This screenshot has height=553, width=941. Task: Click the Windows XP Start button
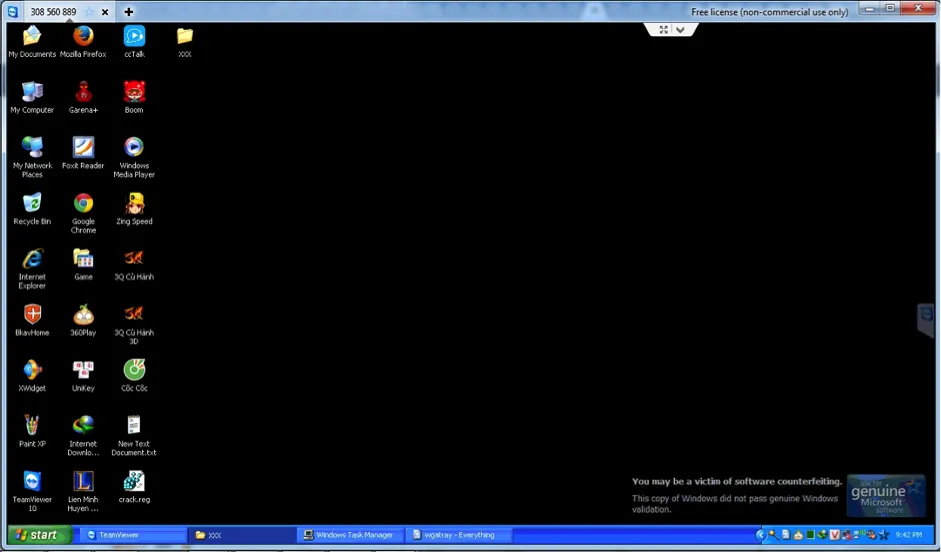pyautogui.click(x=36, y=535)
